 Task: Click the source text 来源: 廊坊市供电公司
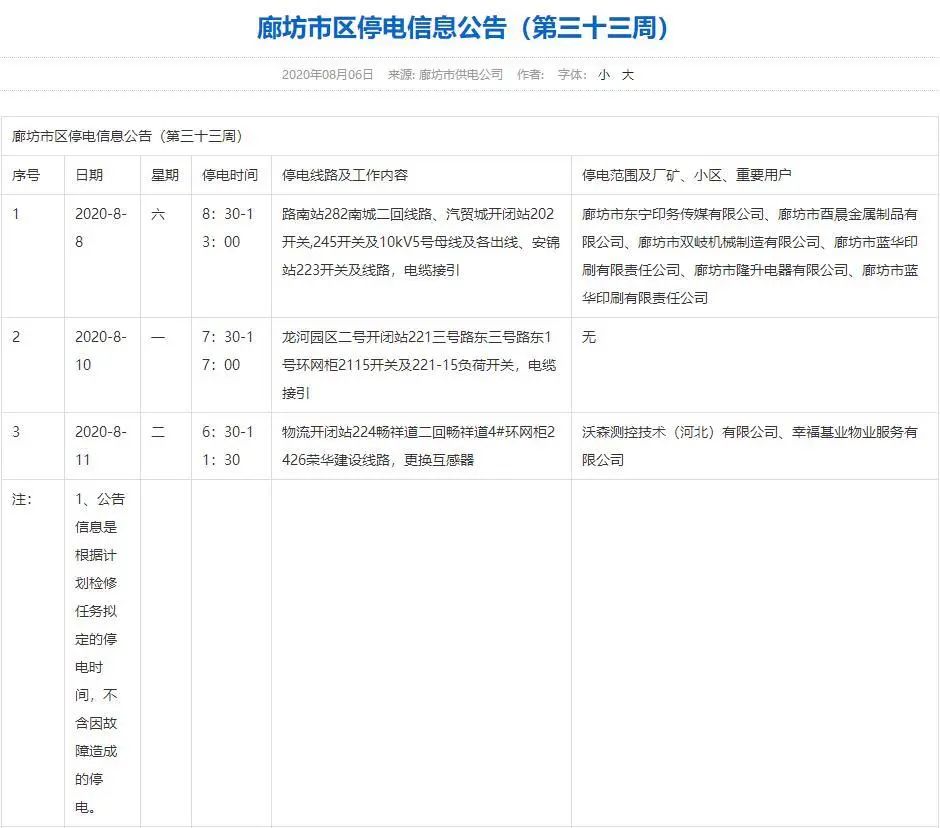tap(445, 74)
